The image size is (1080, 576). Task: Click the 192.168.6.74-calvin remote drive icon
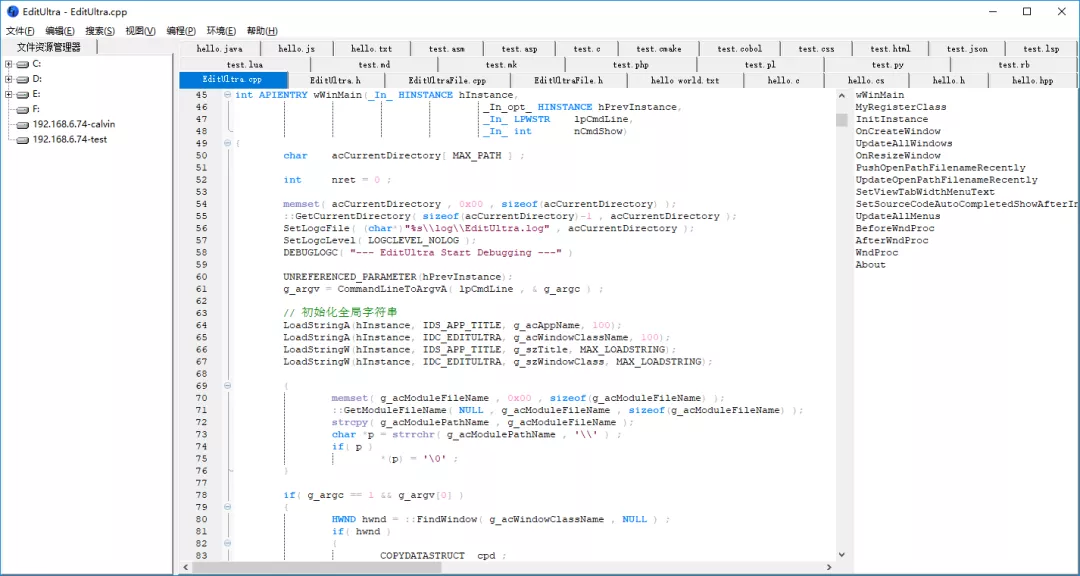[x=22, y=124]
